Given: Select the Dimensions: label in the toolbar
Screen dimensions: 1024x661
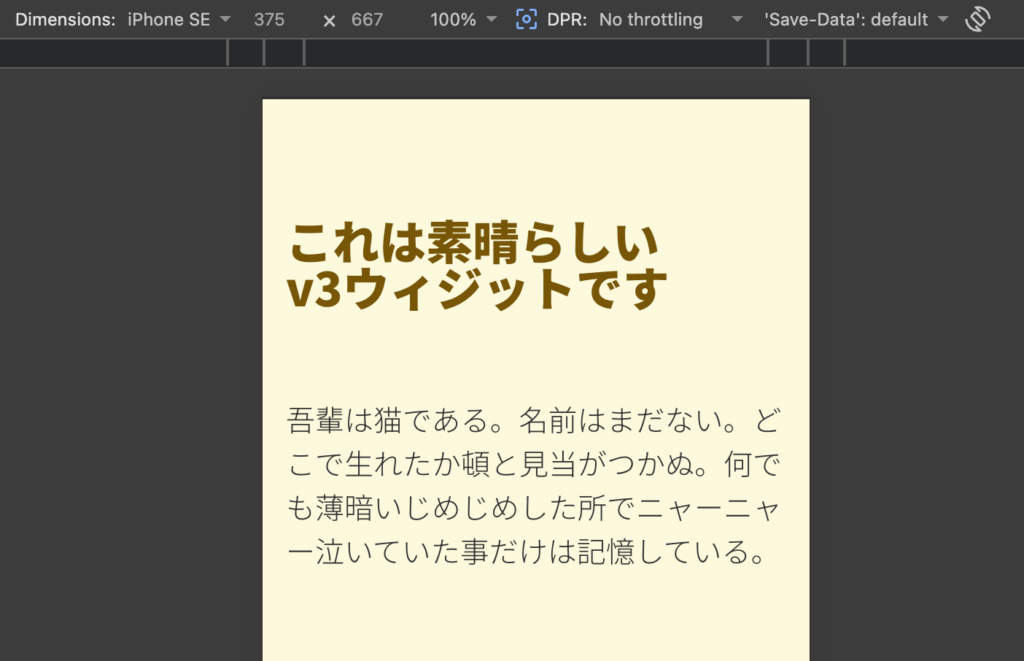Looking at the screenshot, I should pos(65,18).
